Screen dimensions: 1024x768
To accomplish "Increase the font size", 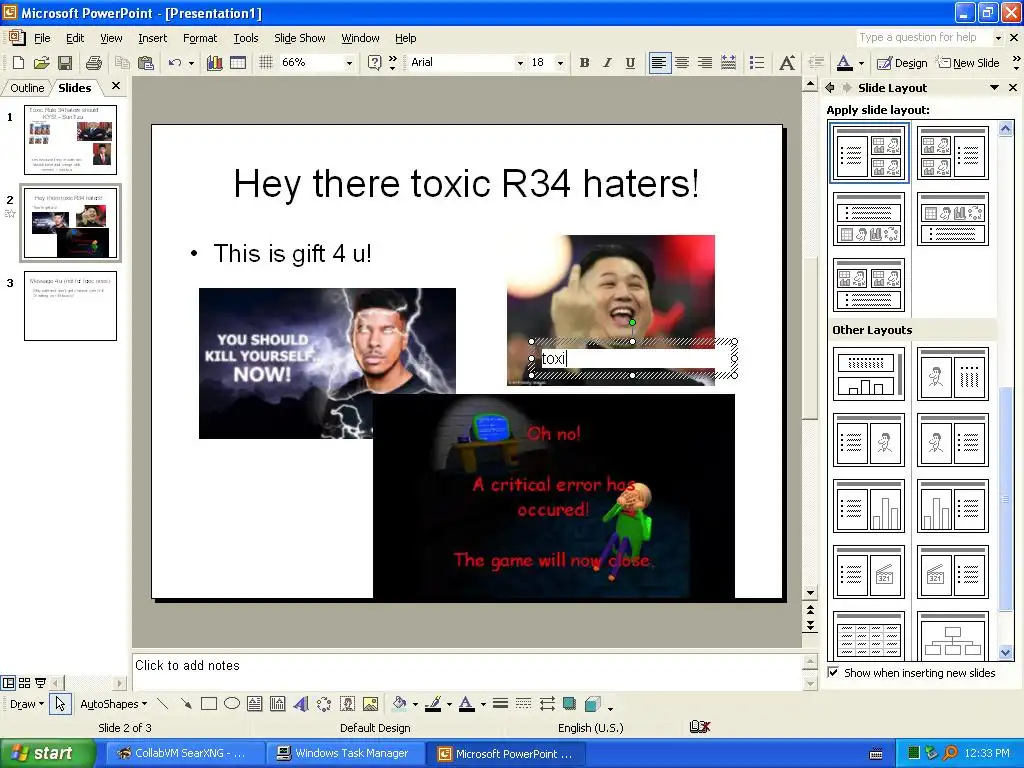I will pyautogui.click(x=787, y=63).
